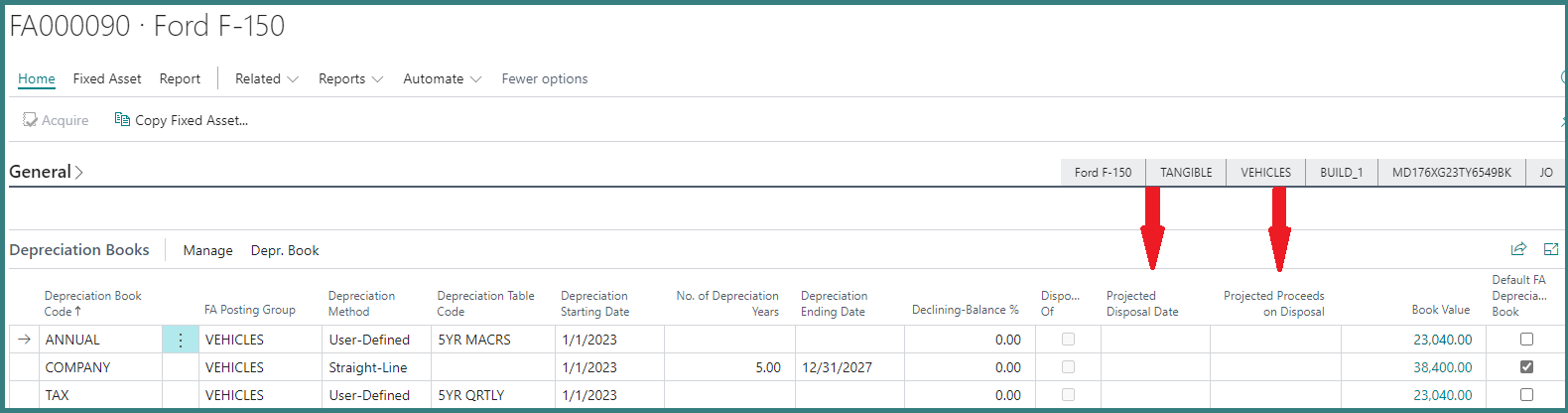The image size is (1568, 413).
Task: Click the MD176XG23TY6549BK serial number field
Action: tap(1451, 172)
